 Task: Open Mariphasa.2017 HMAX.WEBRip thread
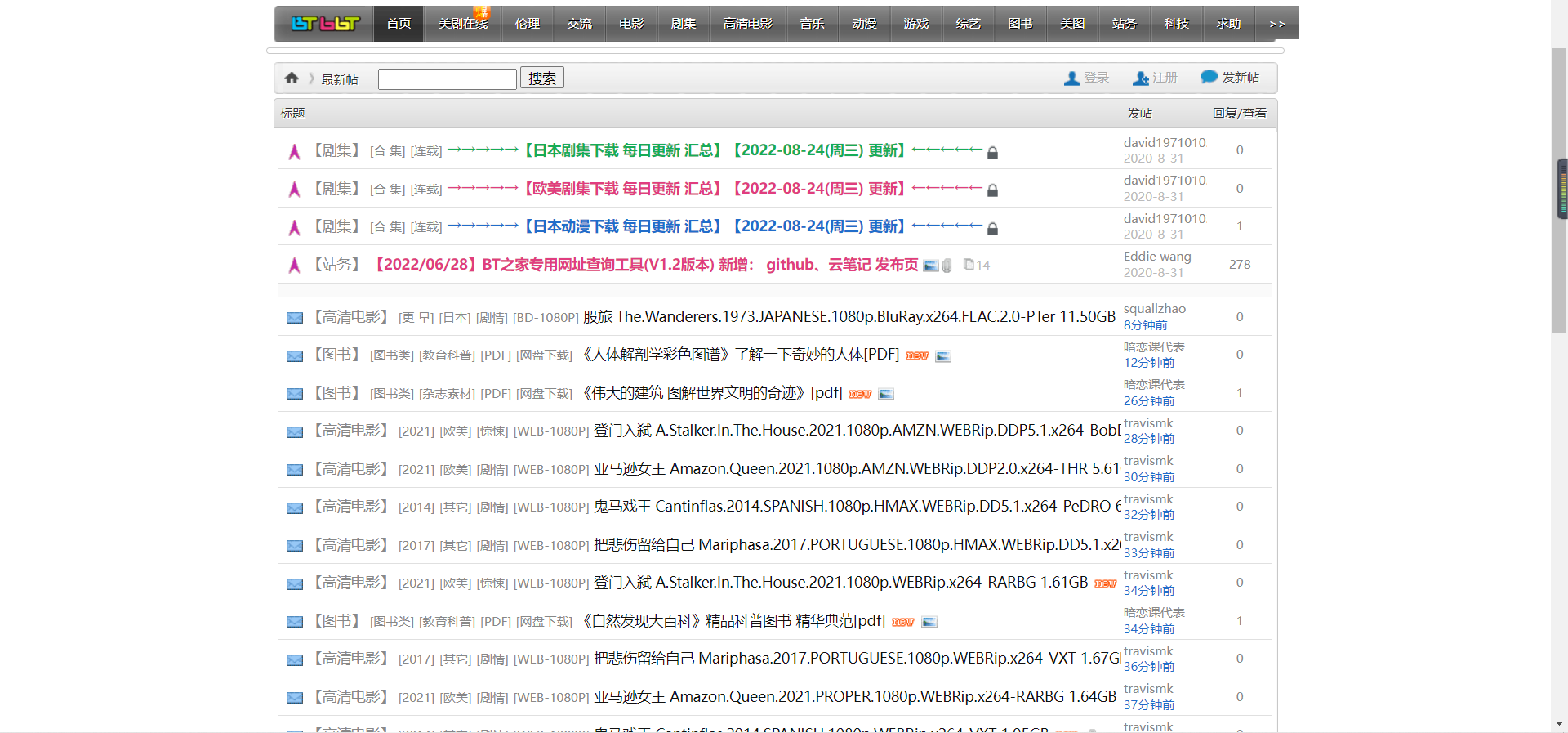coord(857,545)
